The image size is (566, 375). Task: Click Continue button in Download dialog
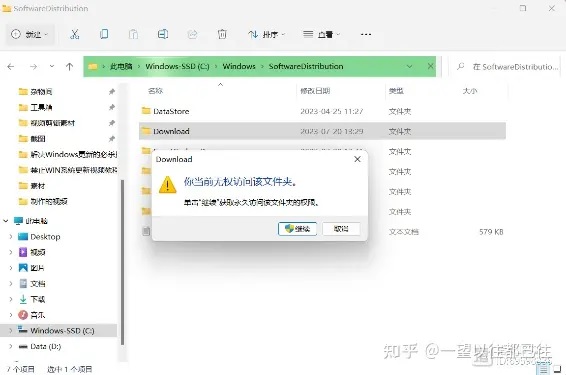click(x=297, y=229)
